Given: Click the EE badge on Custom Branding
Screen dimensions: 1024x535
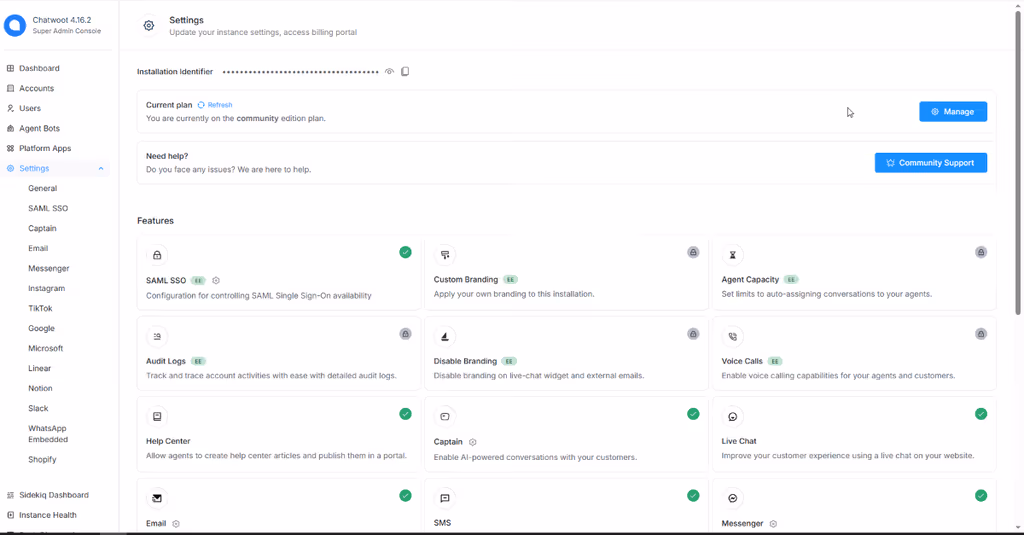Looking at the screenshot, I should [511, 280].
